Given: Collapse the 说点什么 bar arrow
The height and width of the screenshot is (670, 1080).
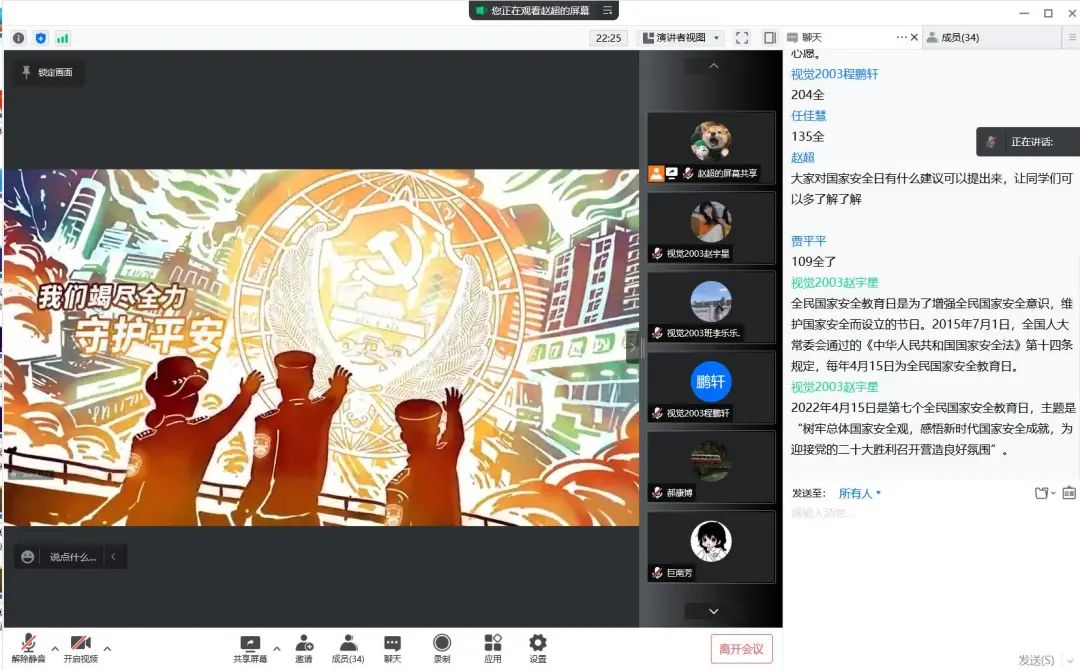Looking at the screenshot, I should (114, 556).
